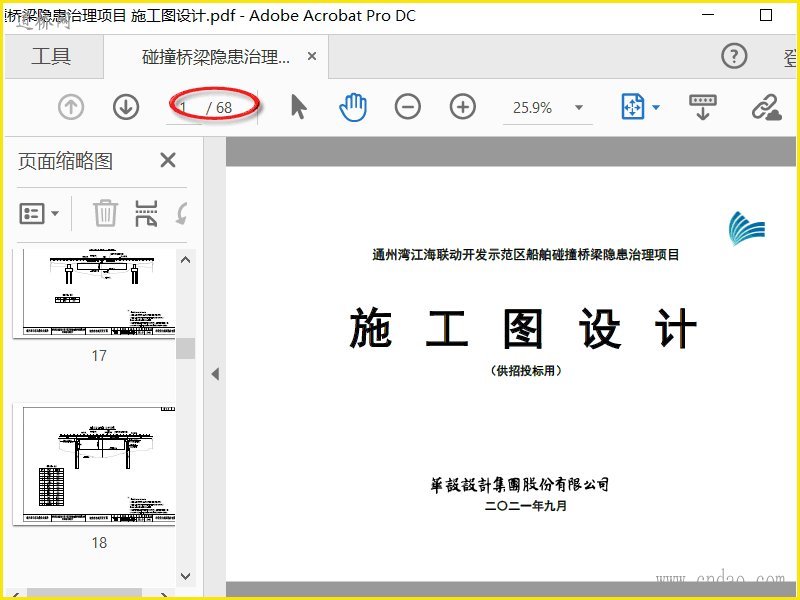Click the fit page icon

633,107
